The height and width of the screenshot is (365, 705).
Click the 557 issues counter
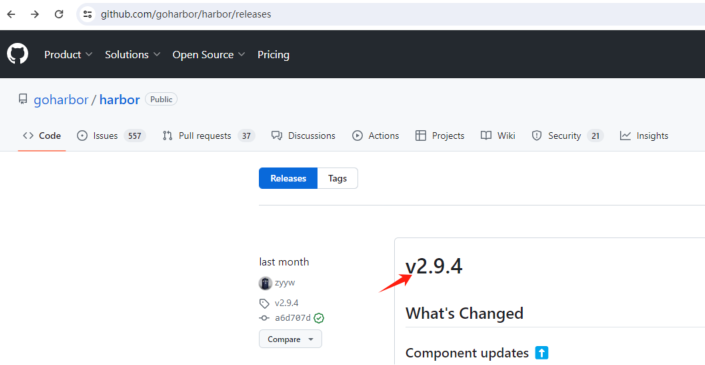pos(134,136)
